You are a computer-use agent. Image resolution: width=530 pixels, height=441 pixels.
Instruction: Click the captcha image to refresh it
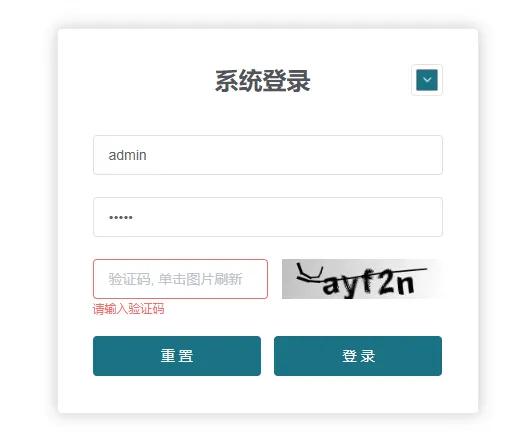click(x=362, y=279)
